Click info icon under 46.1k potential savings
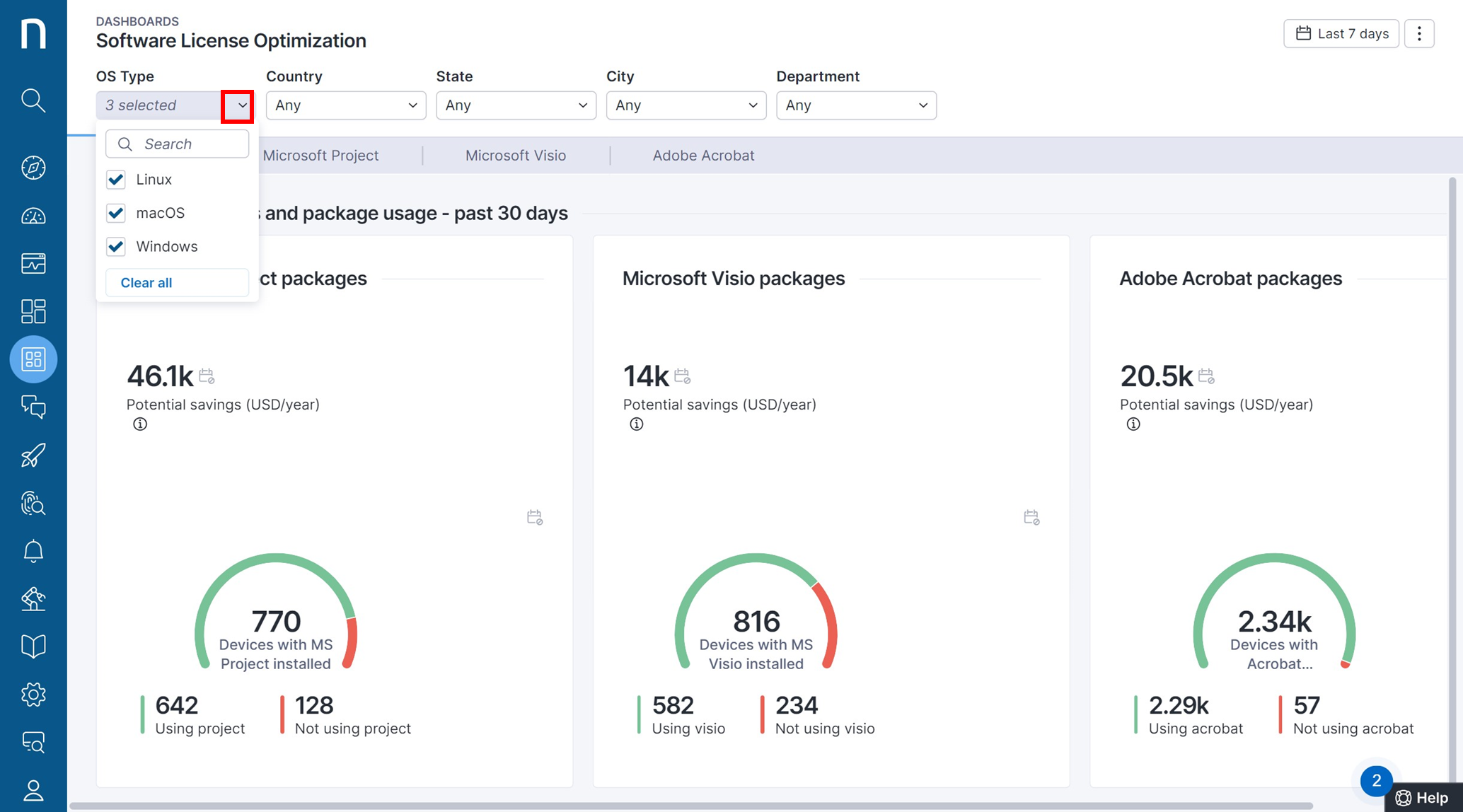 pos(140,424)
